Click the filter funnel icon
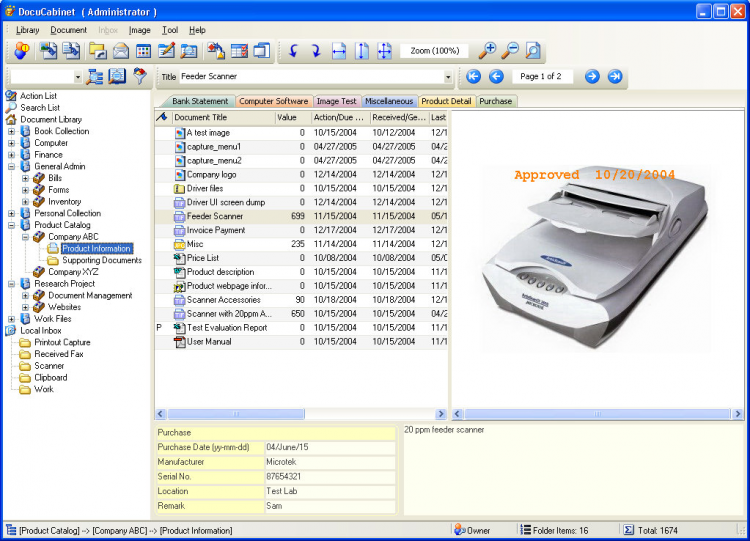Viewport: 750px width, 541px height. point(140,76)
